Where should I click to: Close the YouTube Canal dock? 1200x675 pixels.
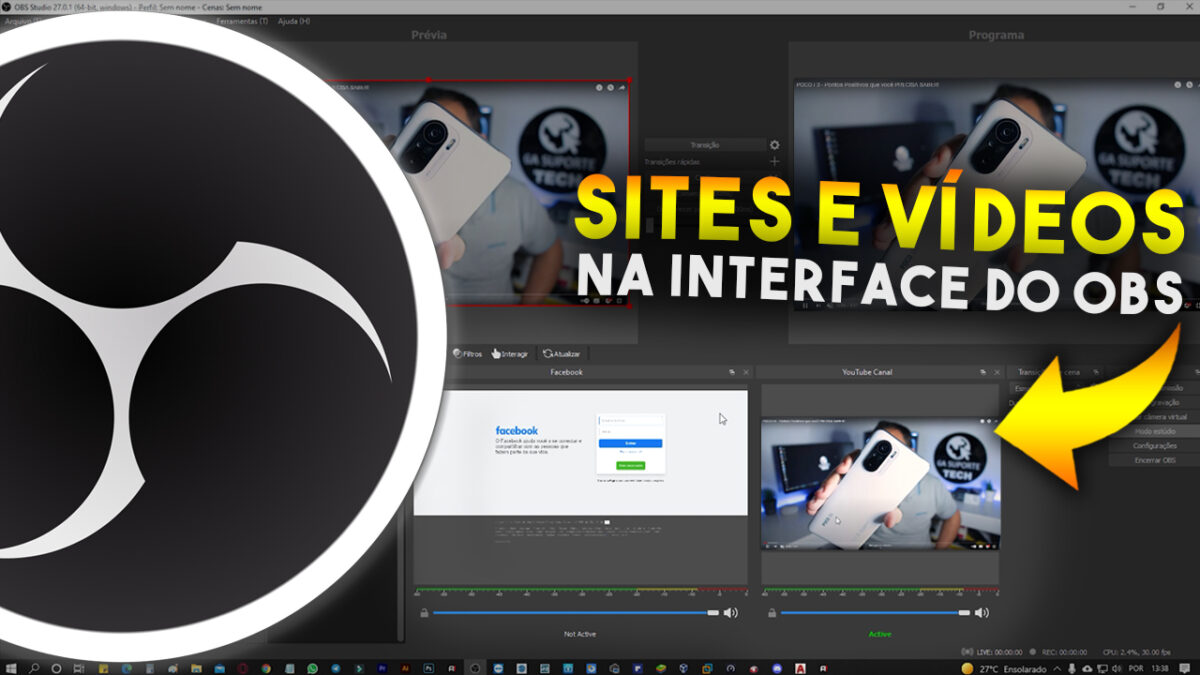[x=997, y=372]
